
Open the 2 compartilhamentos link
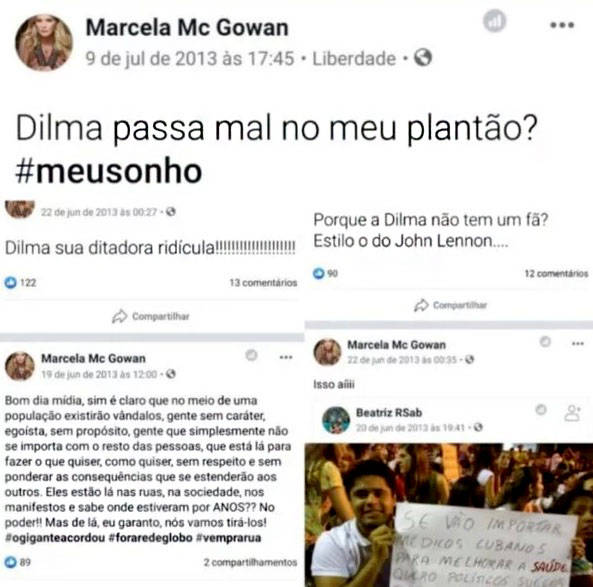(250, 562)
